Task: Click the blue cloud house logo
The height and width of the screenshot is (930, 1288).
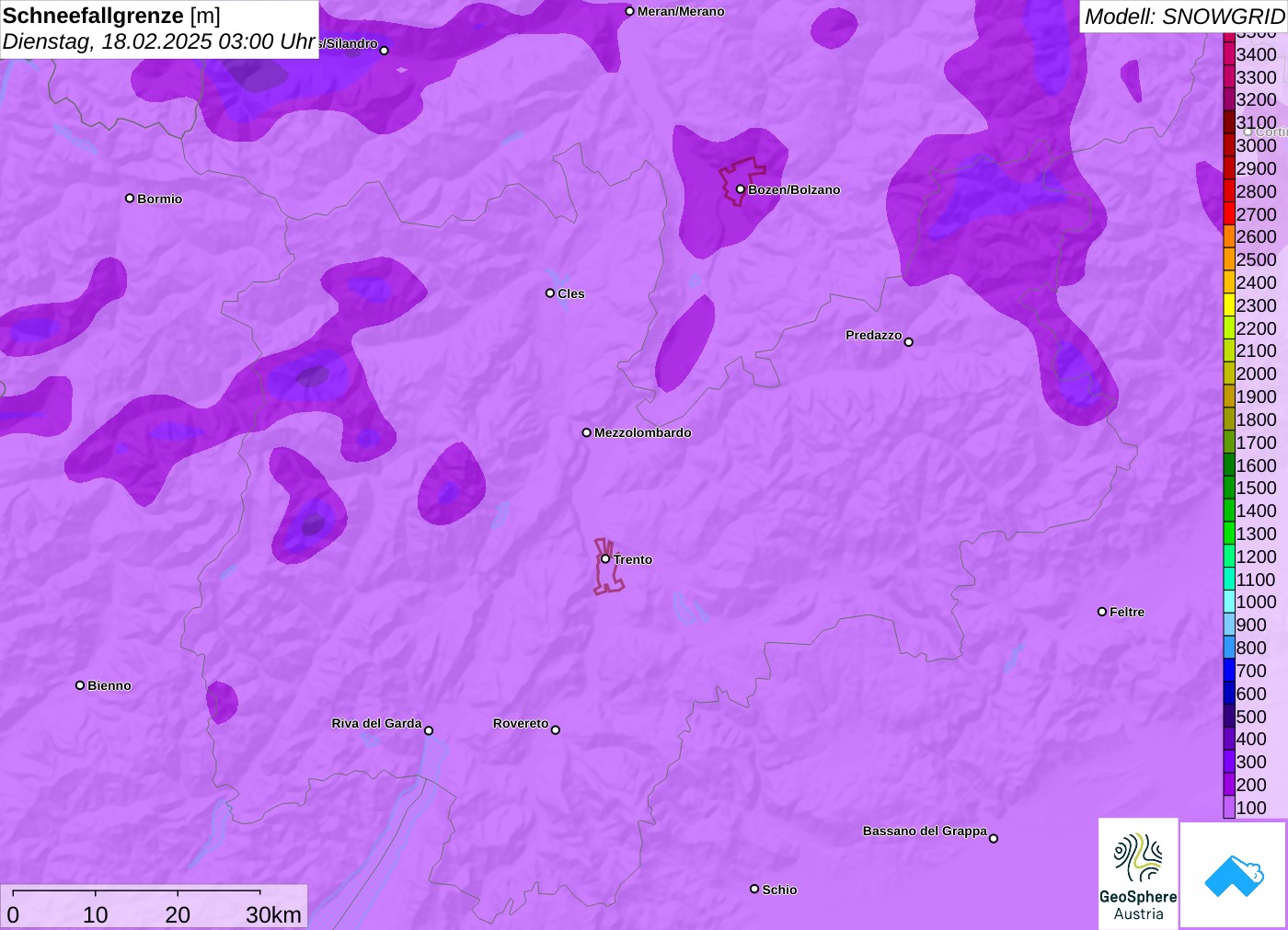Action: (1234, 875)
